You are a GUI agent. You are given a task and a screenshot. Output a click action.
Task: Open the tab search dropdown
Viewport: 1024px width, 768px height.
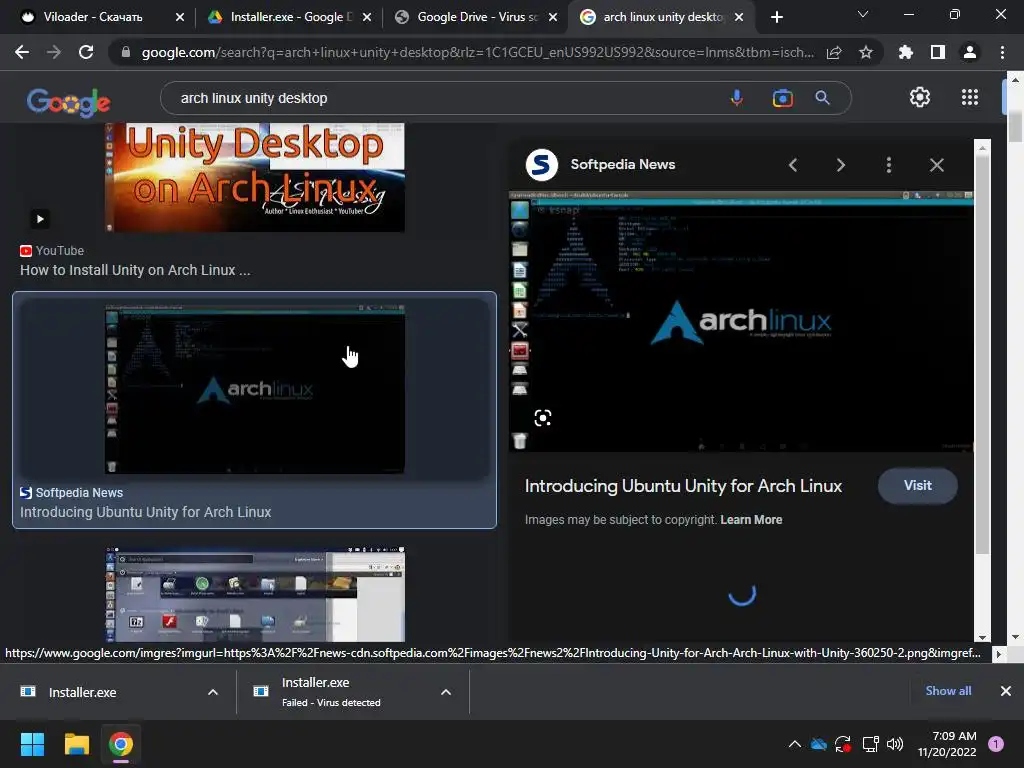point(863,14)
